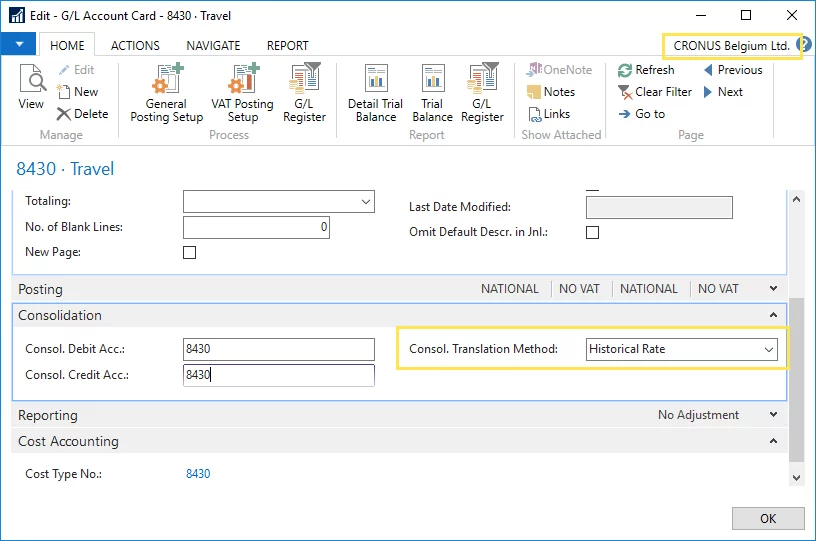Toggle the New Page checkbox
This screenshot has height=541, width=816.
(x=190, y=253)
